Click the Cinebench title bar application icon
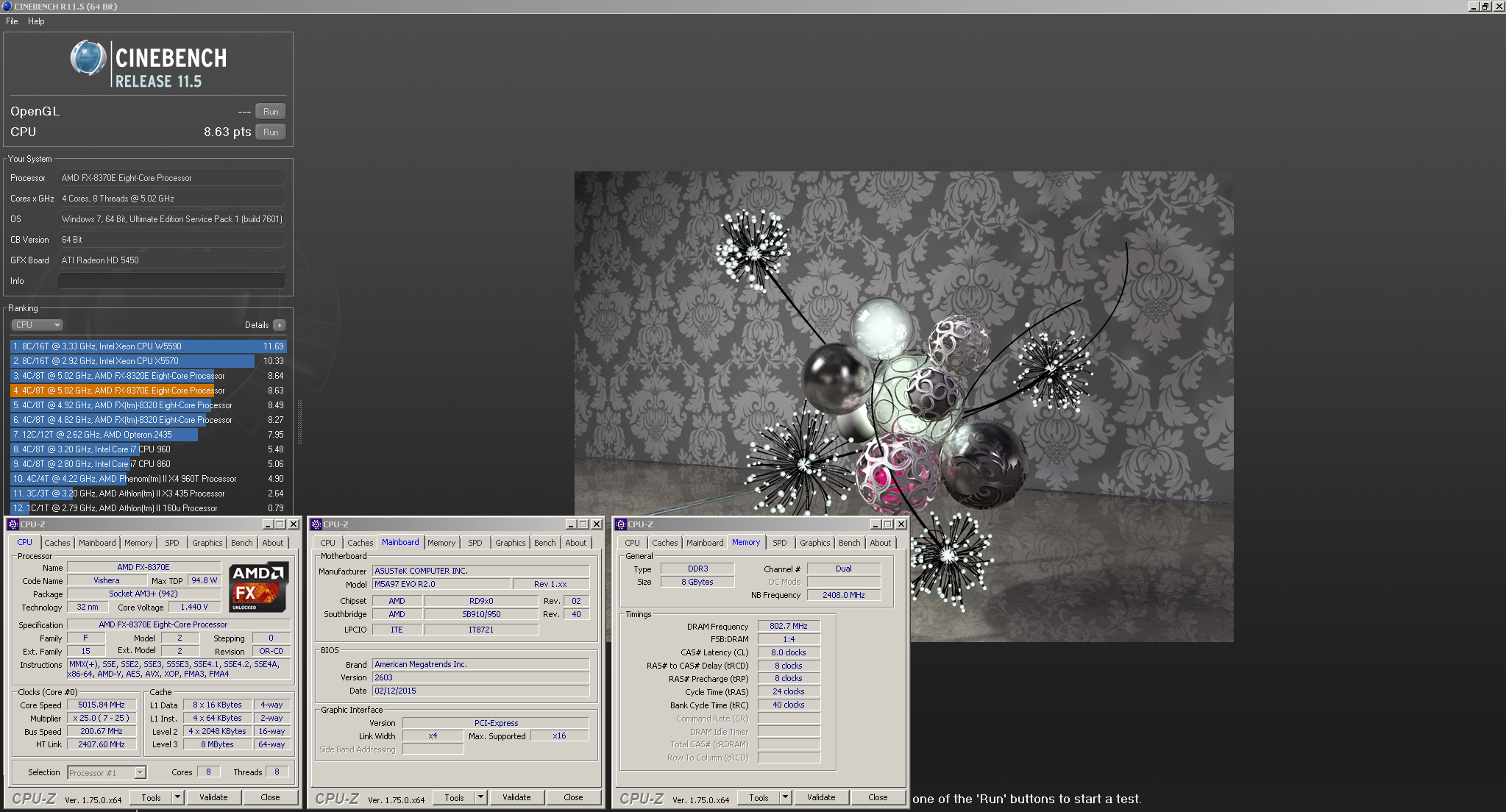 [x=7, y=6]
